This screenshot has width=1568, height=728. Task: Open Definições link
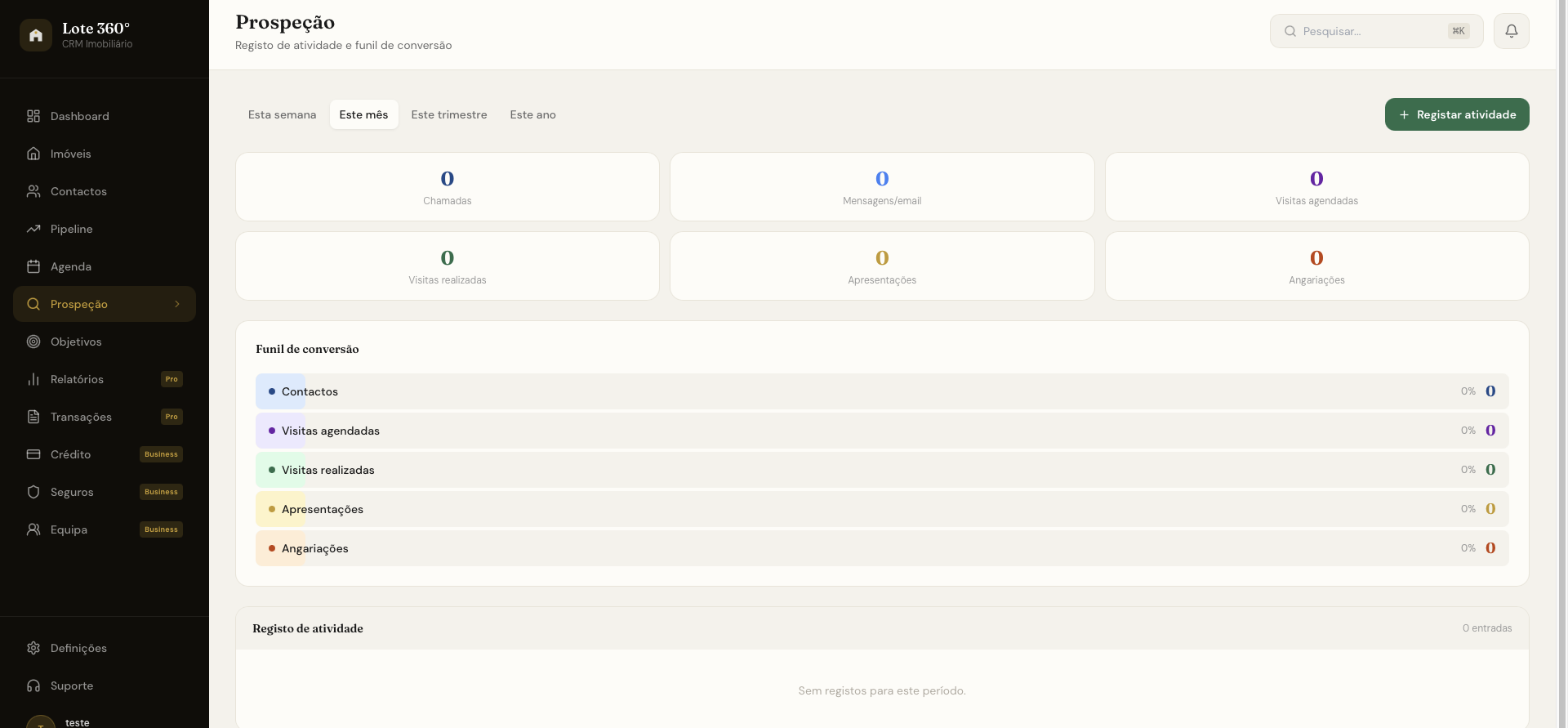coord(105,648)
